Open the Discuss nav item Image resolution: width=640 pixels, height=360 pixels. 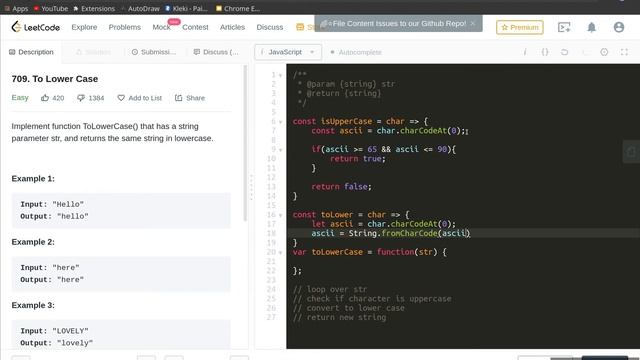point(269,27)
